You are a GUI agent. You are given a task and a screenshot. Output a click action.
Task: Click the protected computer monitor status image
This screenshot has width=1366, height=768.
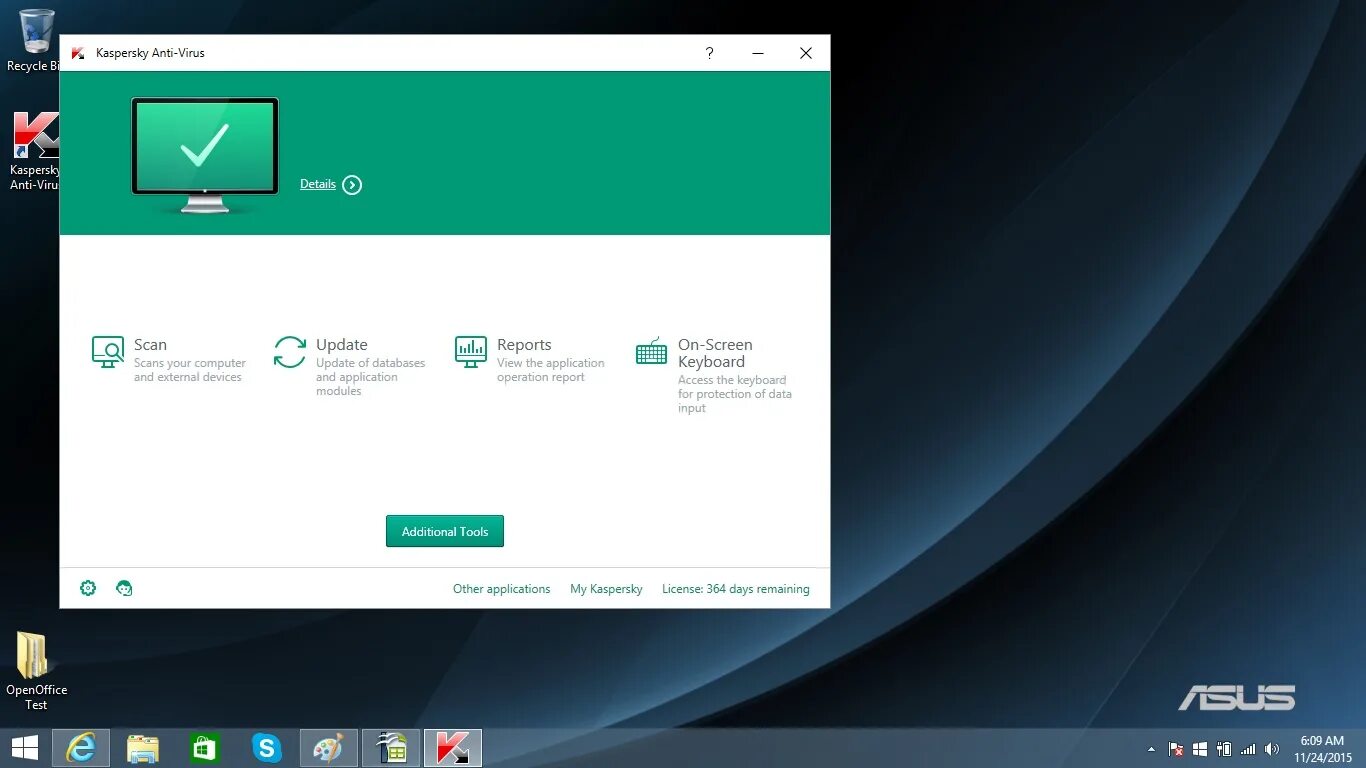205,154
